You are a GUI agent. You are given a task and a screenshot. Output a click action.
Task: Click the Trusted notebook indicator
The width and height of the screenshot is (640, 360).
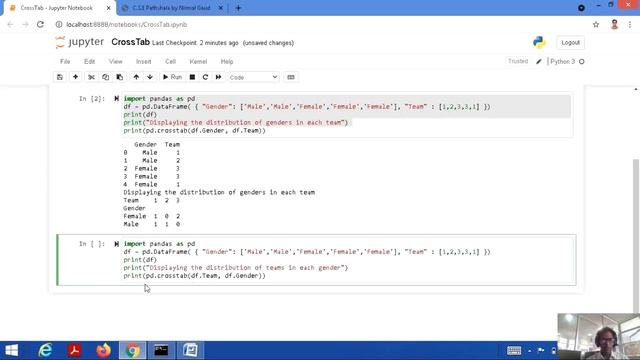(518, 61)
